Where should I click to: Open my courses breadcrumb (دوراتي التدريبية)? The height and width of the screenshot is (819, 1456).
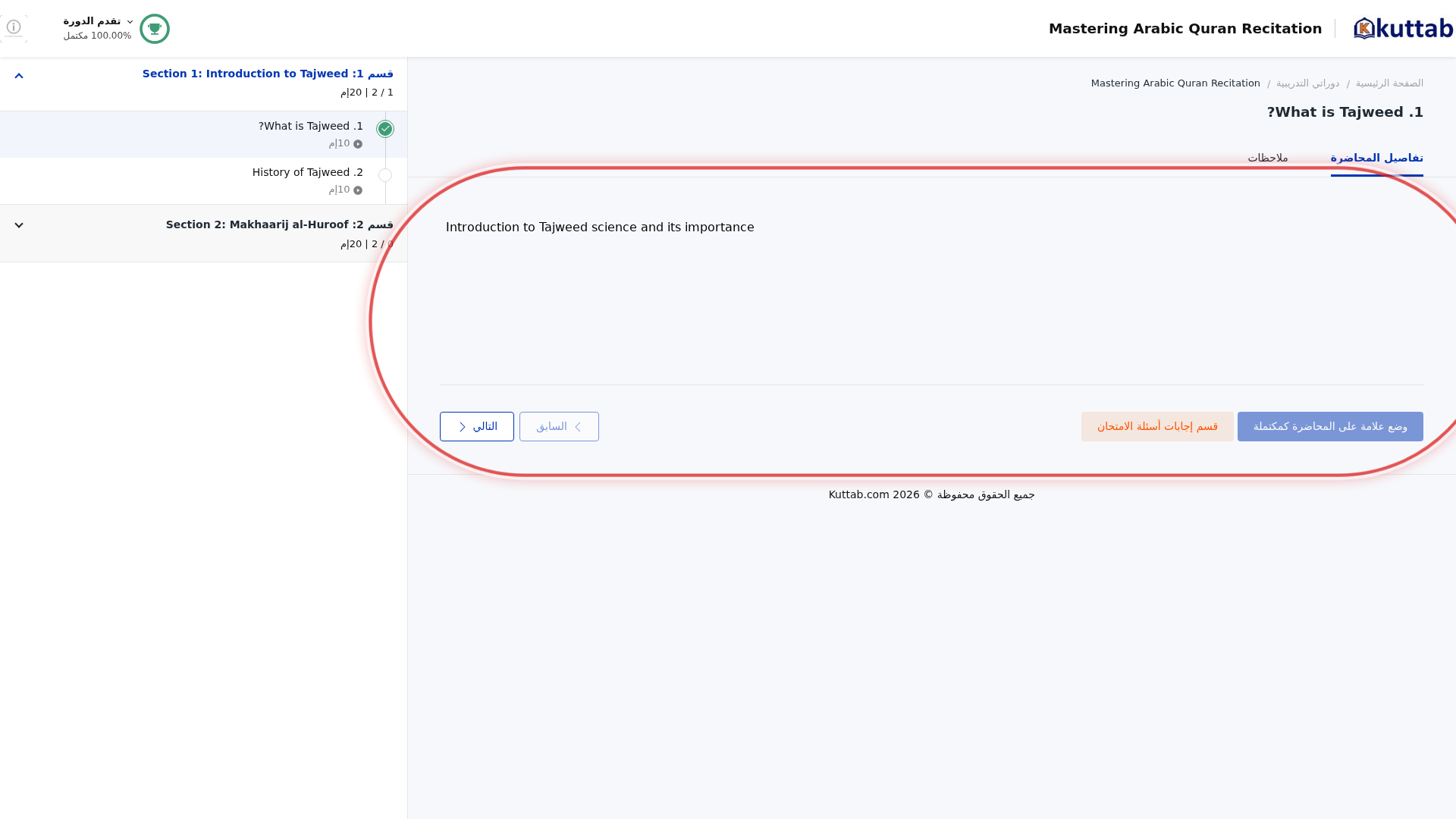[x=1307, y=83]
